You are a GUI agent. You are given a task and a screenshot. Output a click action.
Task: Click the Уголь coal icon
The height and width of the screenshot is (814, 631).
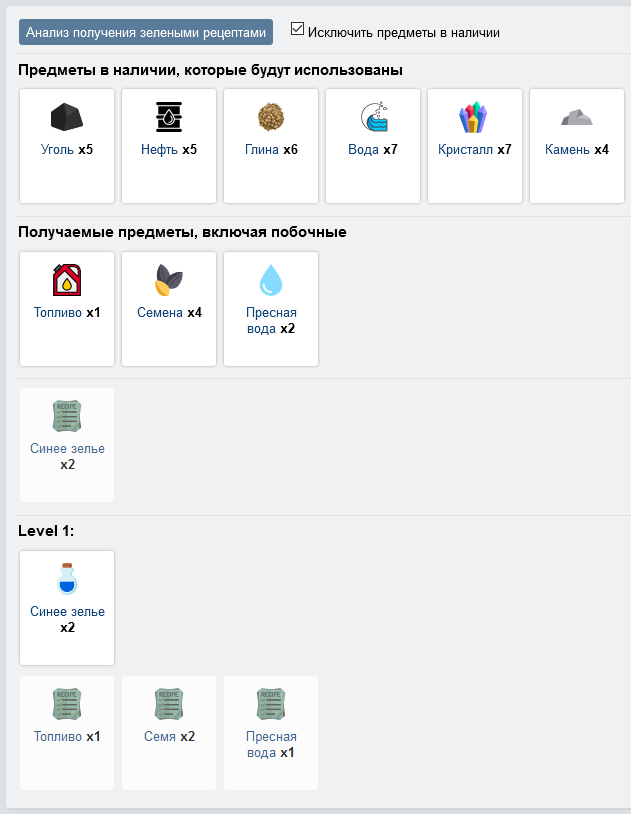(x=67, y=117)
